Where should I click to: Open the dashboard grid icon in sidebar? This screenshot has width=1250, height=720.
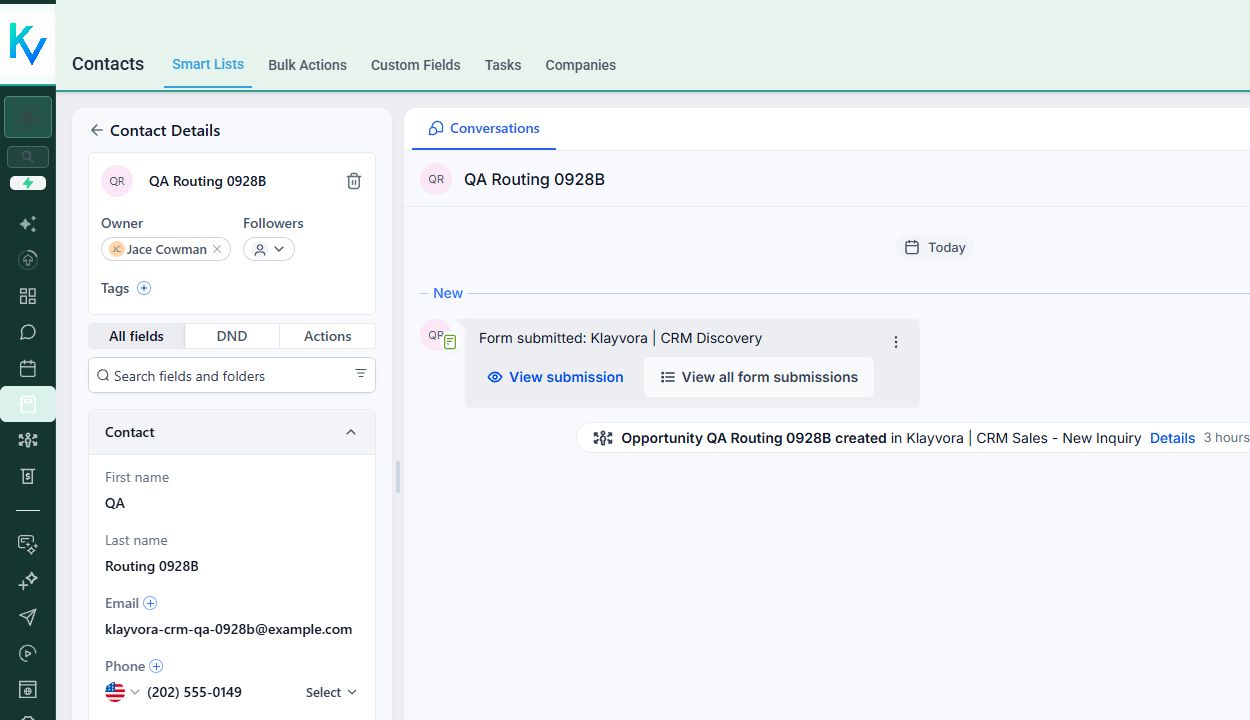coord(28,296)
